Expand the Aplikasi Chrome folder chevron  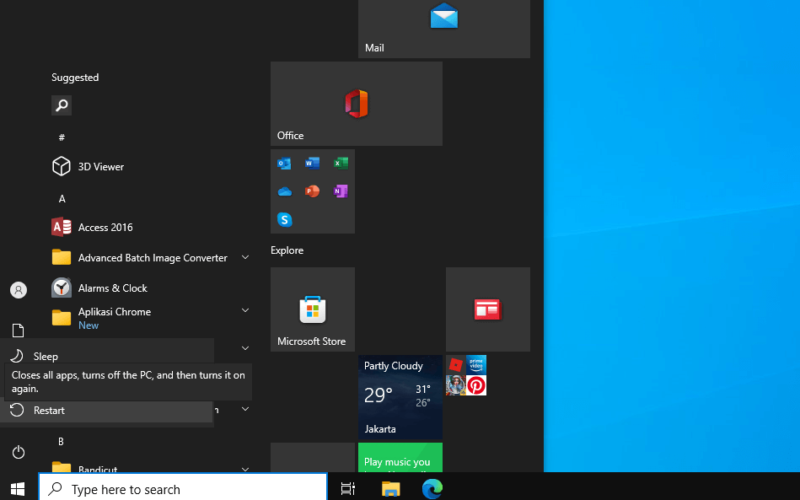click(245, 310)
